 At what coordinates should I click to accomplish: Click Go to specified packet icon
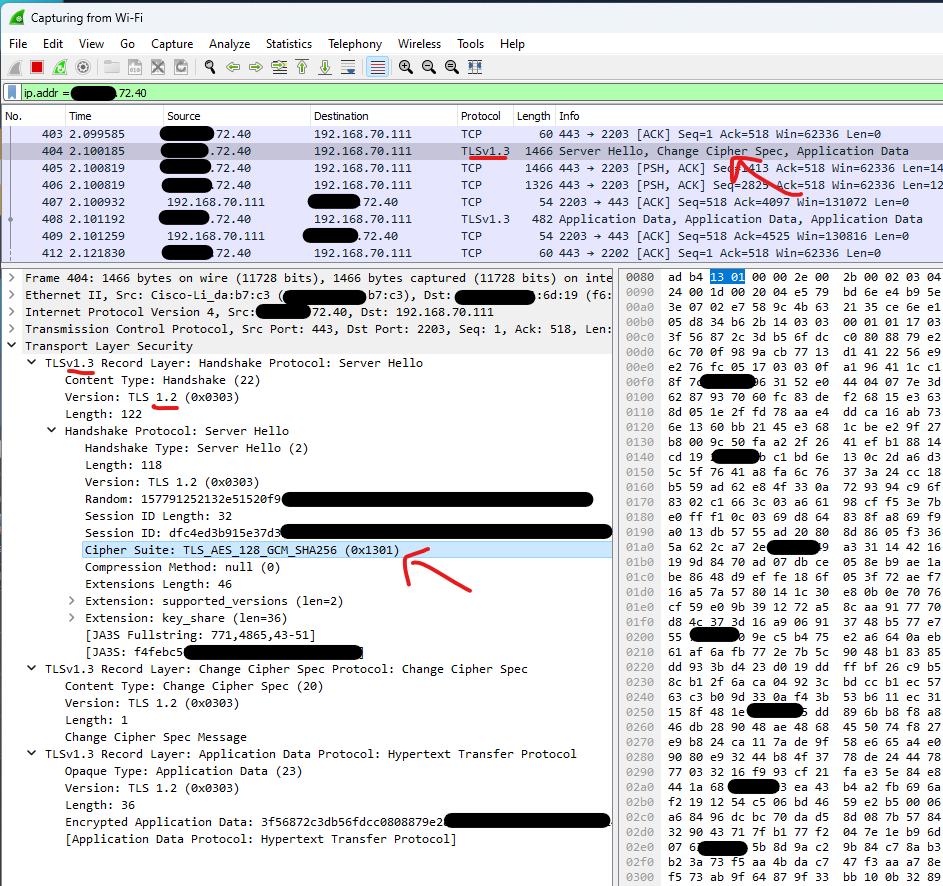(x=279, y=67)
